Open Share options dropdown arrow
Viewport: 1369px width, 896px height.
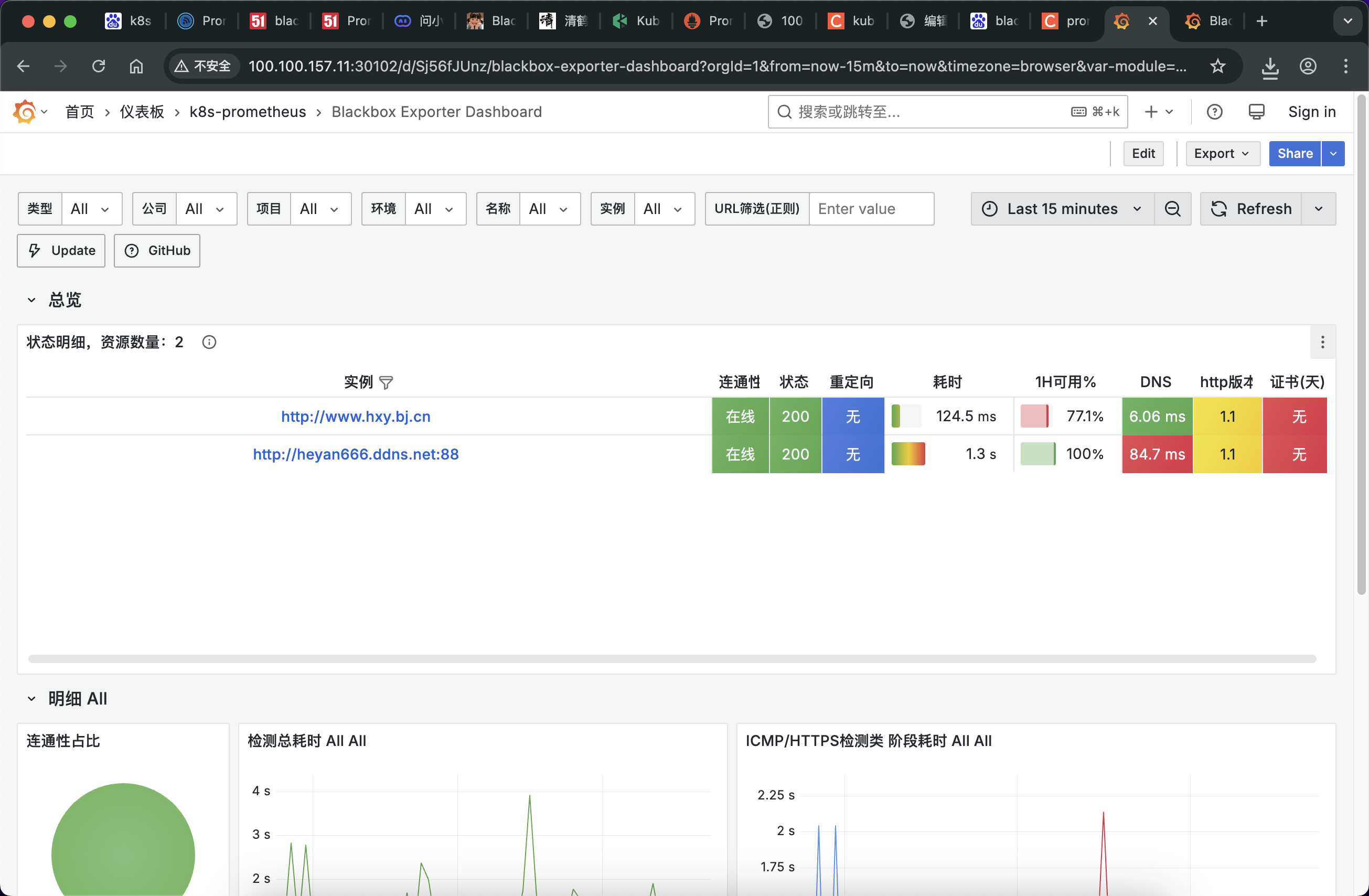coord(1333,154)
